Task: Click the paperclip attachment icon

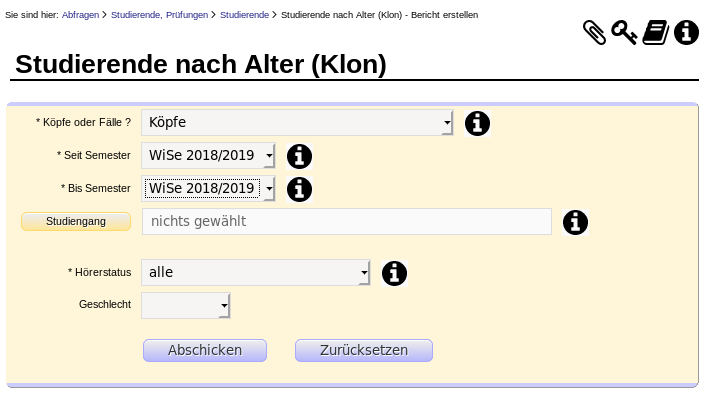Action: [594, 32]
